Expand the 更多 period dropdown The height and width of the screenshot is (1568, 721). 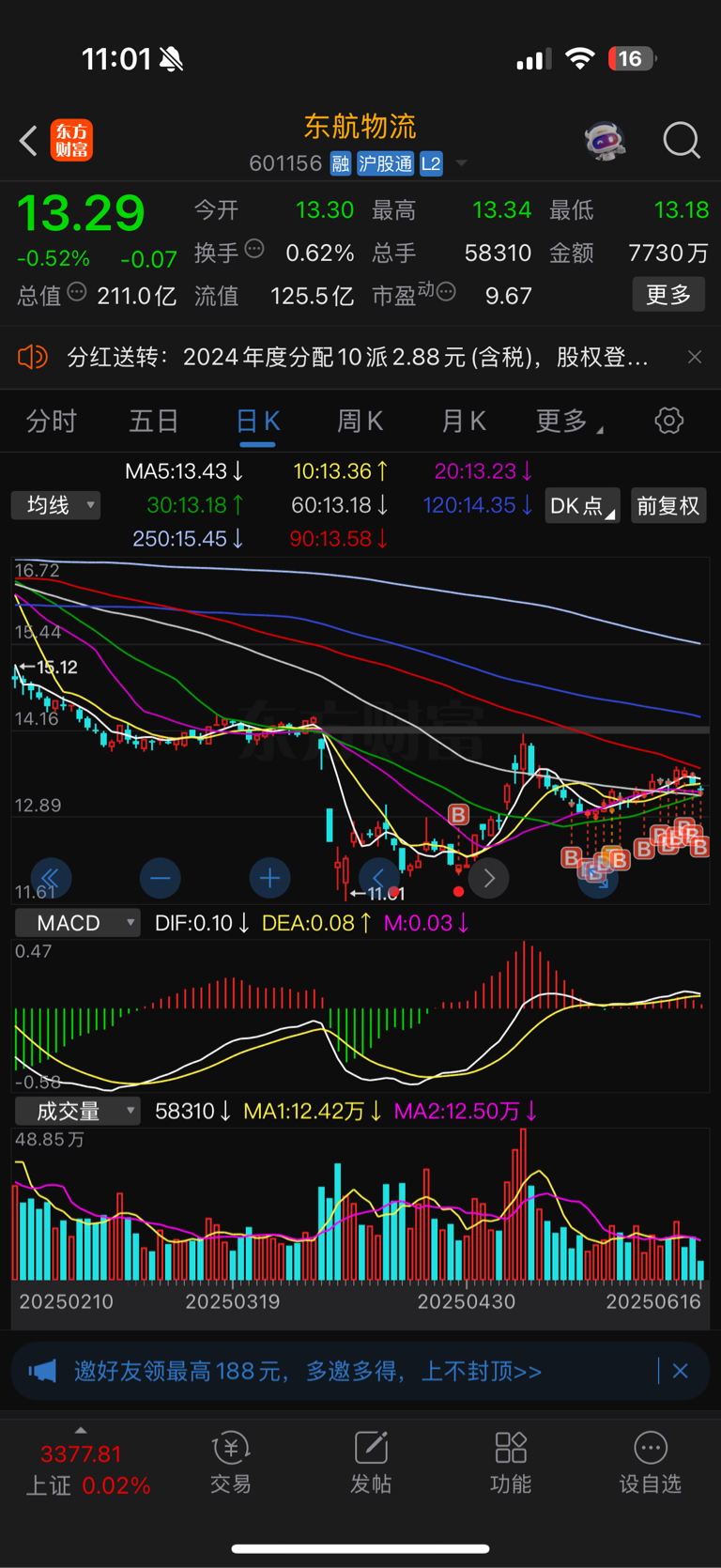coord(569,421)
